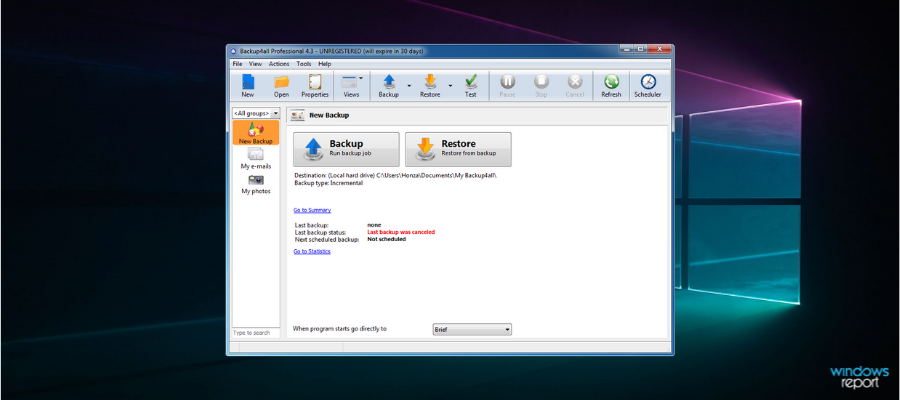Viewport: 900px width, 400px height.
Task: Click the red 'Last backup was canceled' text
Action: point(401,232)
